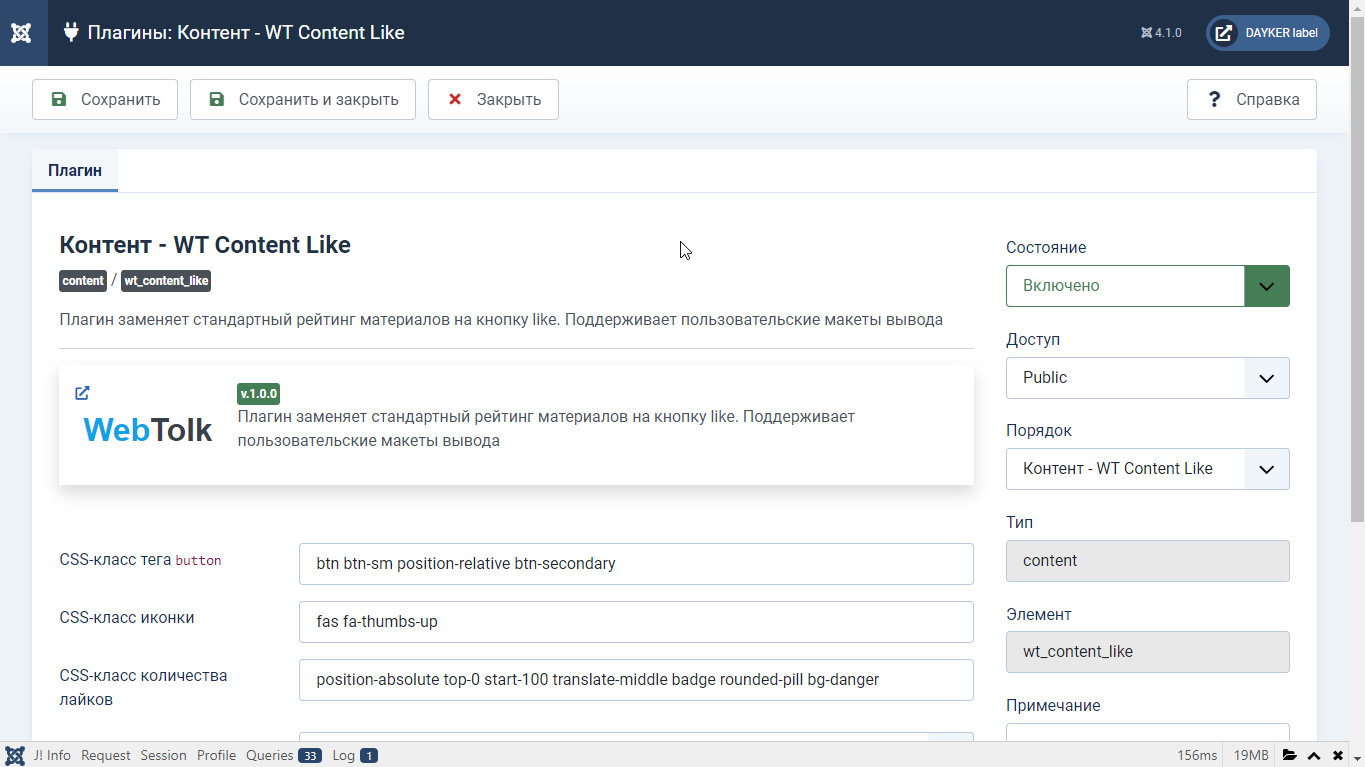Click the Joomla 4.1.0 version indicator
This screenshot has width=1365, height=767.
tap(1161, 33)
